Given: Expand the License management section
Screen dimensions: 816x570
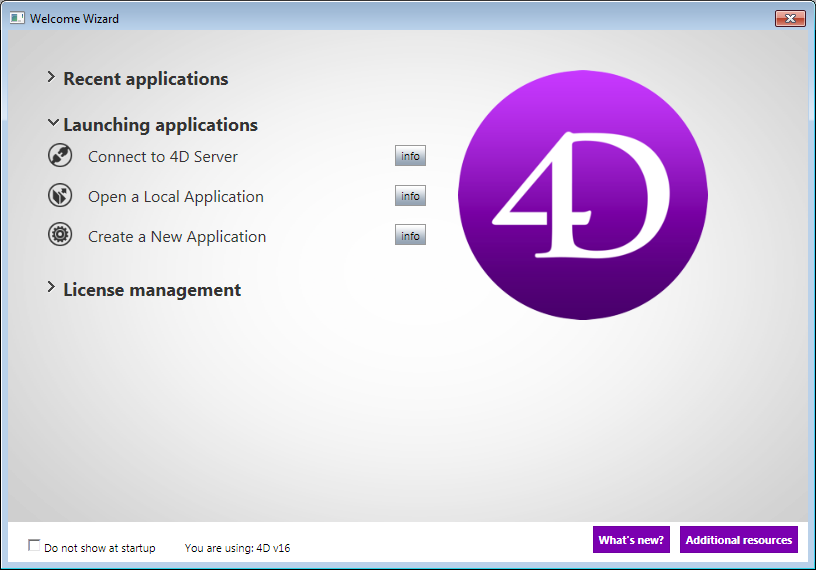Looking at the screenshot, I should [51, 289].
